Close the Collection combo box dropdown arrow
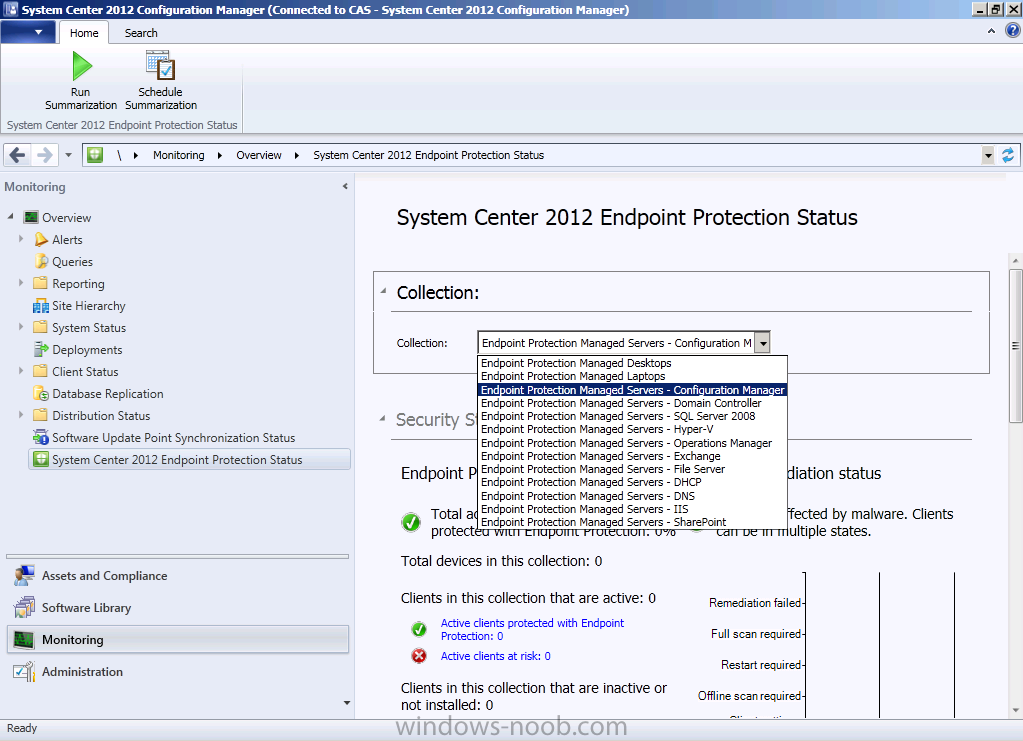Image resolution: width=1023 pixels, height=741 pixels. pyautogui.click(x=762, y=342)
